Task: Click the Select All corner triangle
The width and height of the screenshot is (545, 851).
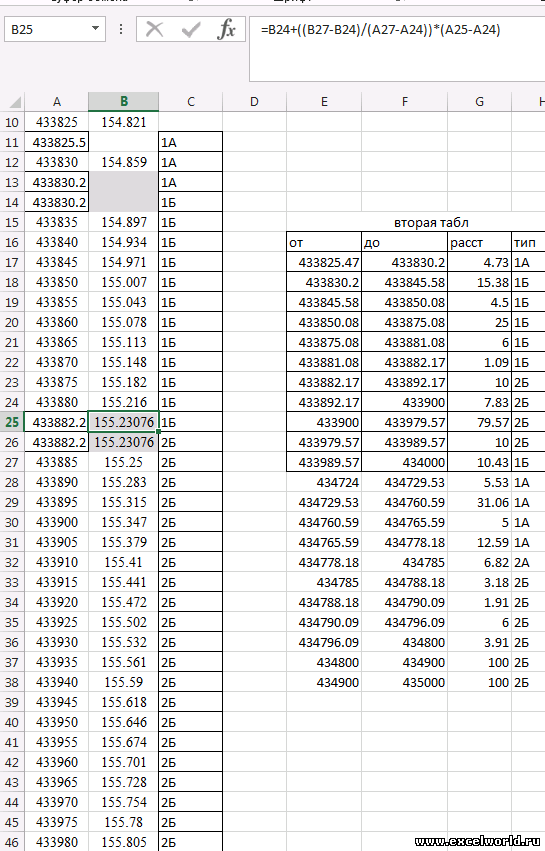Action: (15, 102)
